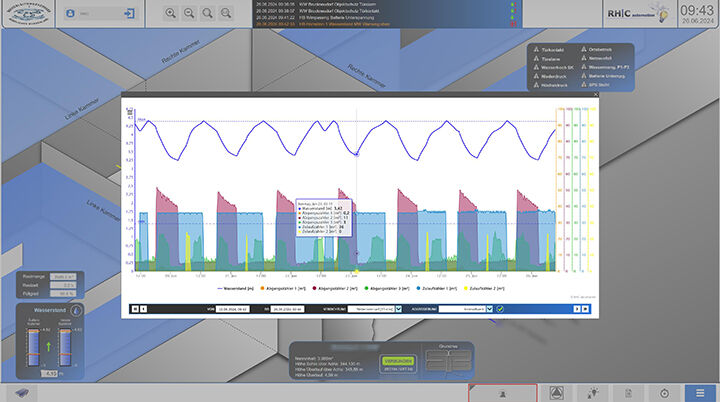The height and width of the screenshot is (402, 720).
Task: Click the alarm bell icon in bottom bar
Action: (x=557, y=393)
